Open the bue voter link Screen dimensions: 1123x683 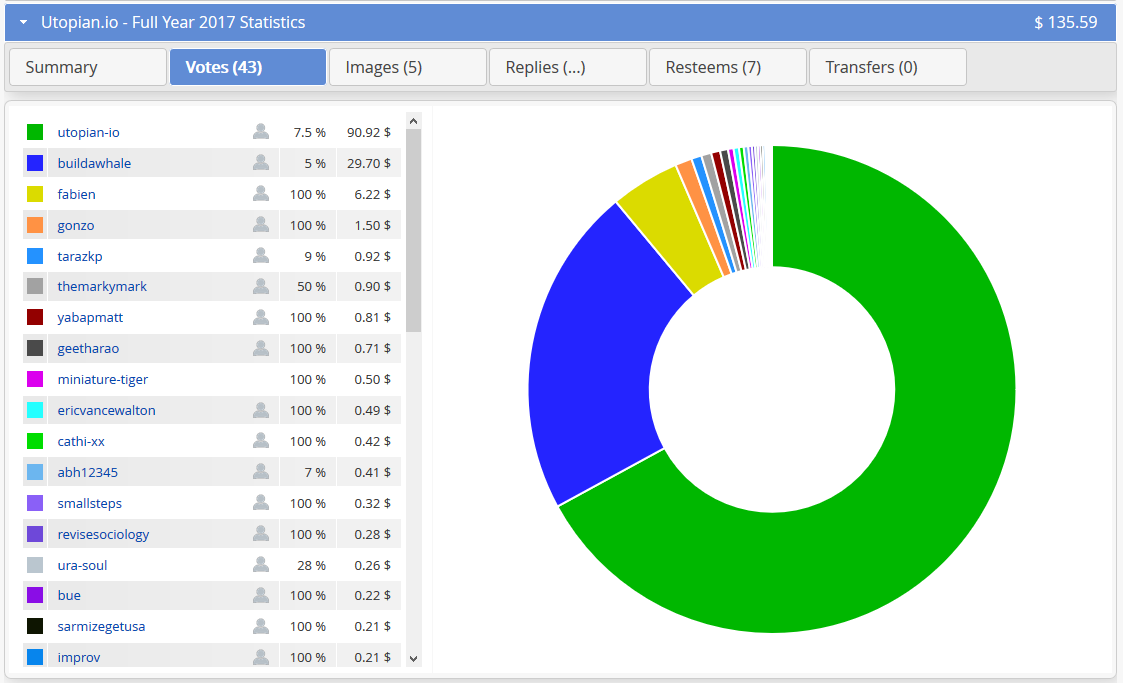pos(69,596)
